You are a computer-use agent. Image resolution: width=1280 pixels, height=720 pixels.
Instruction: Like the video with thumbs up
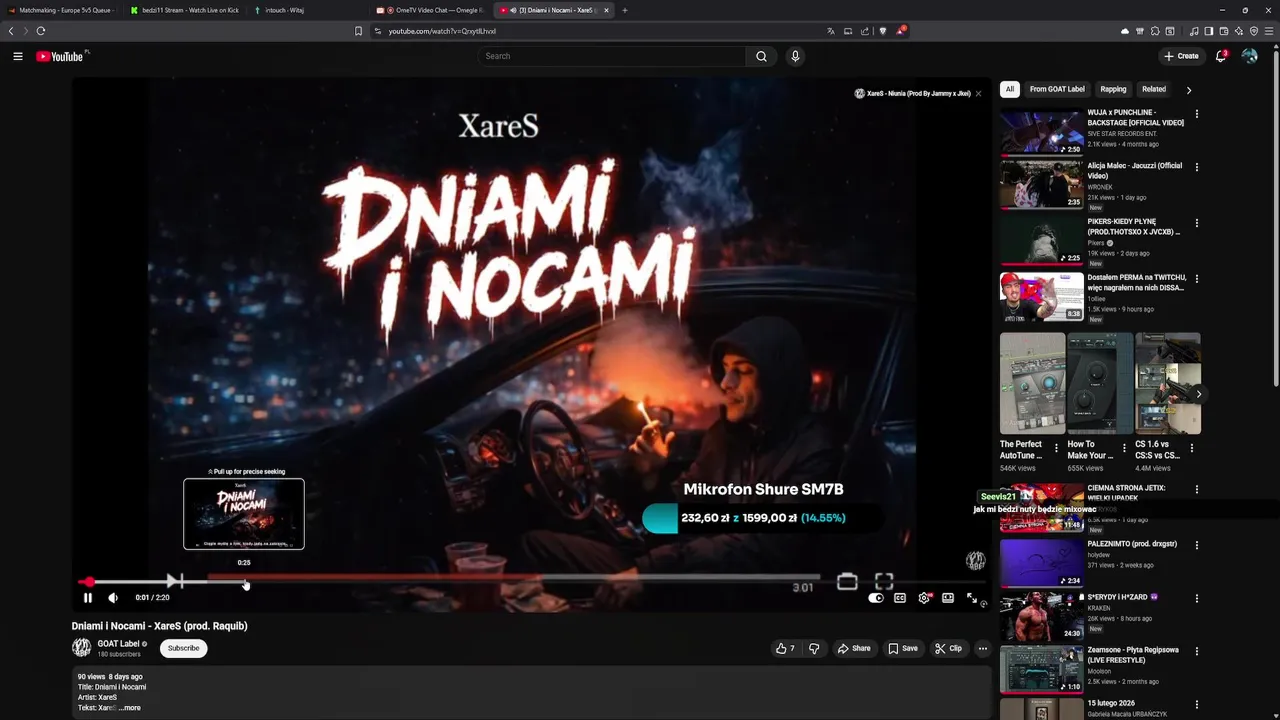(x=785, y=648)
